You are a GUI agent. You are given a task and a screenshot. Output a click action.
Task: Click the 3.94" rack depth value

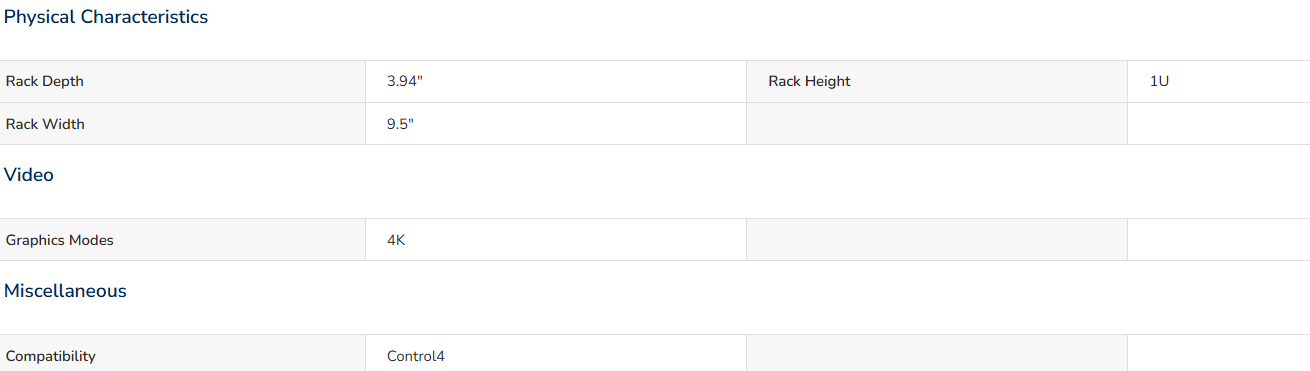coord(405,81)
